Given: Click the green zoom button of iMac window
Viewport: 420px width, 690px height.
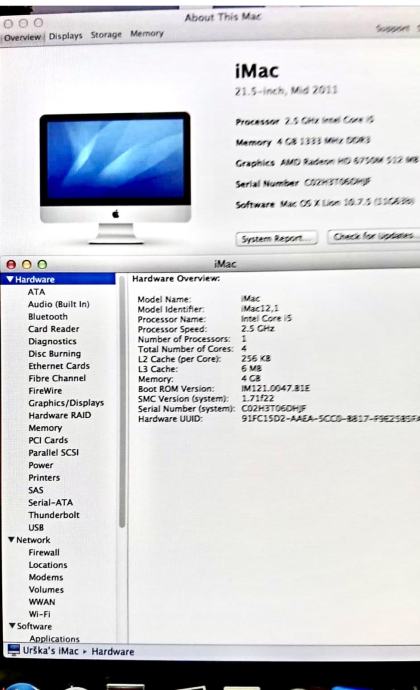Looking at the screenshot, I should pyautogui.click(x=42, y=264).
